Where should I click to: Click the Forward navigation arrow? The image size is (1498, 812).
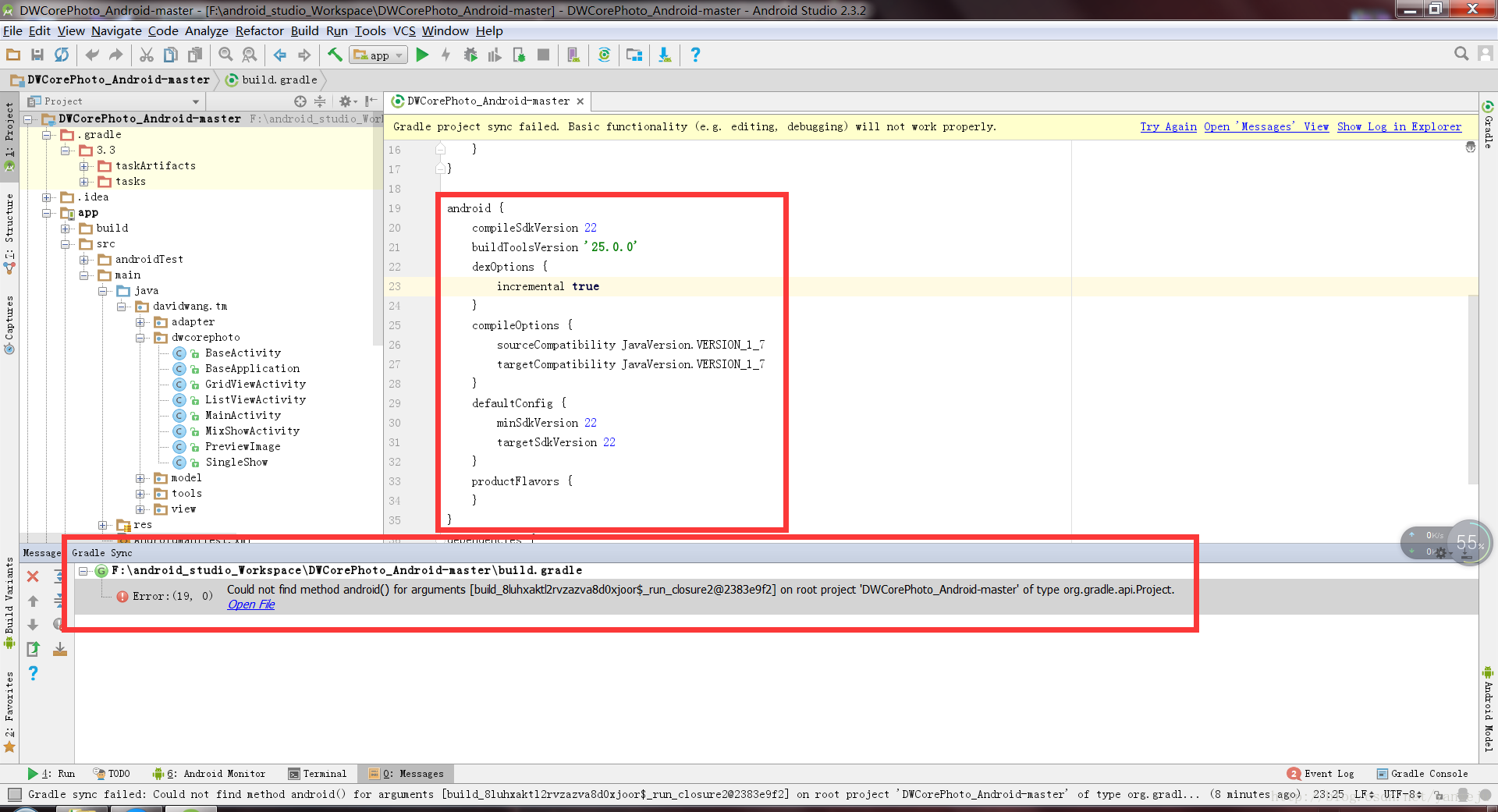tap(304, 55)
